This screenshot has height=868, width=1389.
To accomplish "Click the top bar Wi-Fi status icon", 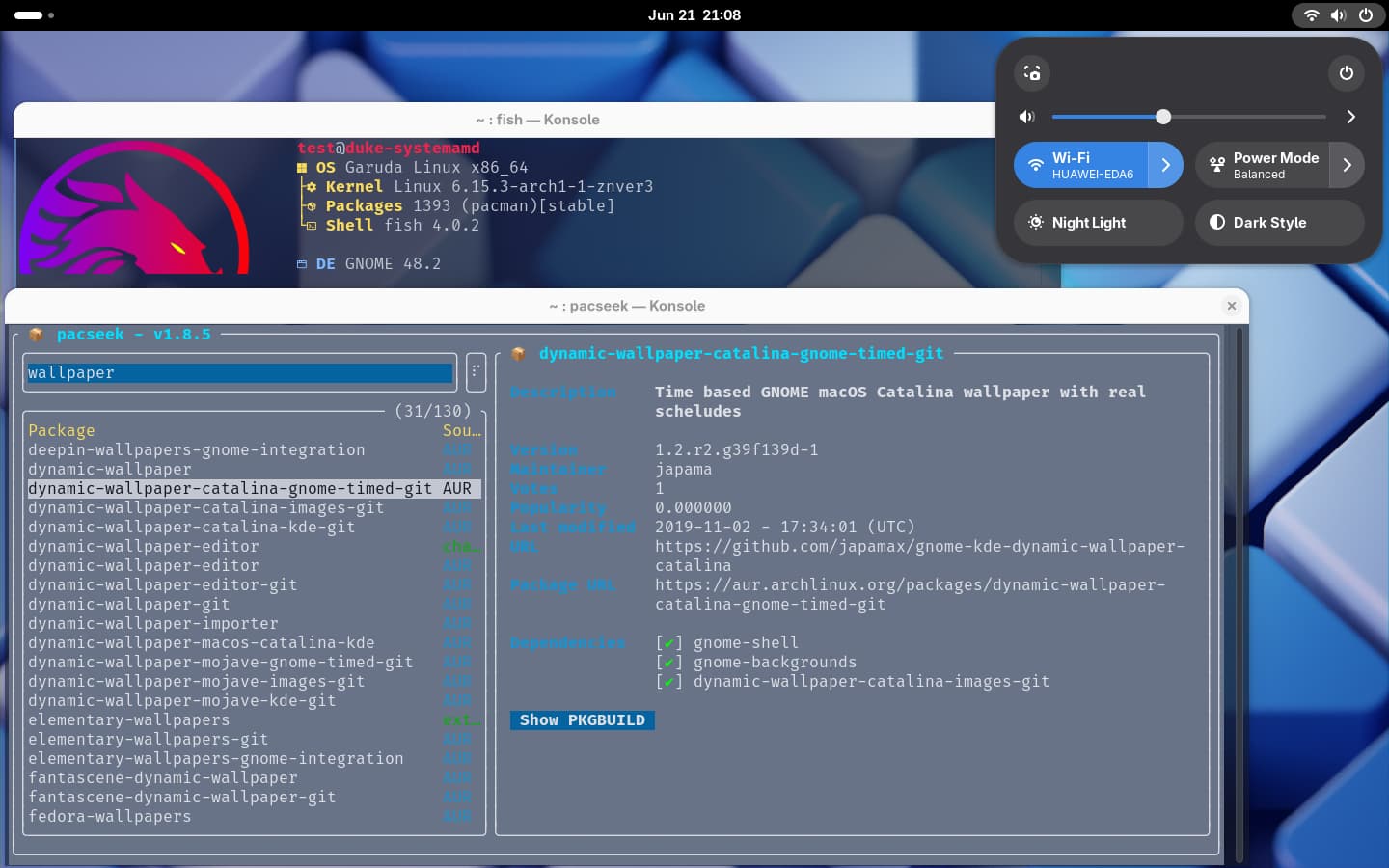I will click(x=1312, y=15).
